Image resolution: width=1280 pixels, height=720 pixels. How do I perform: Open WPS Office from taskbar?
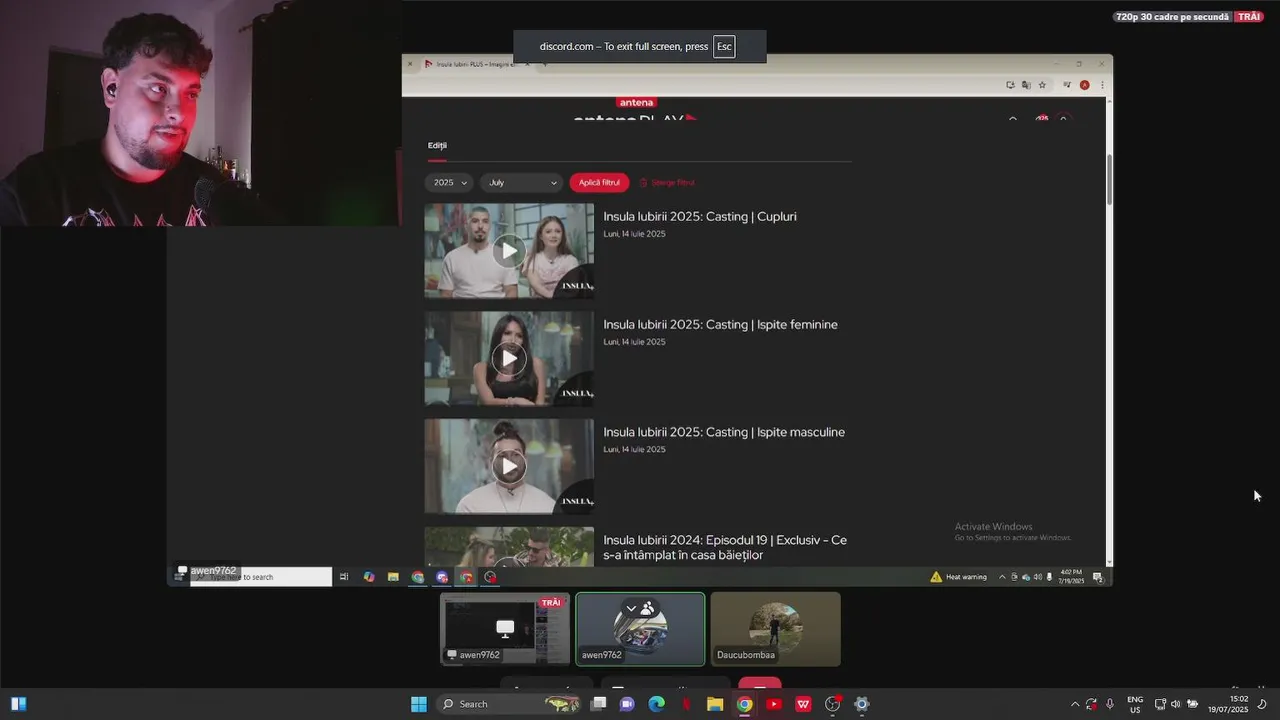(x=803, y=704)
